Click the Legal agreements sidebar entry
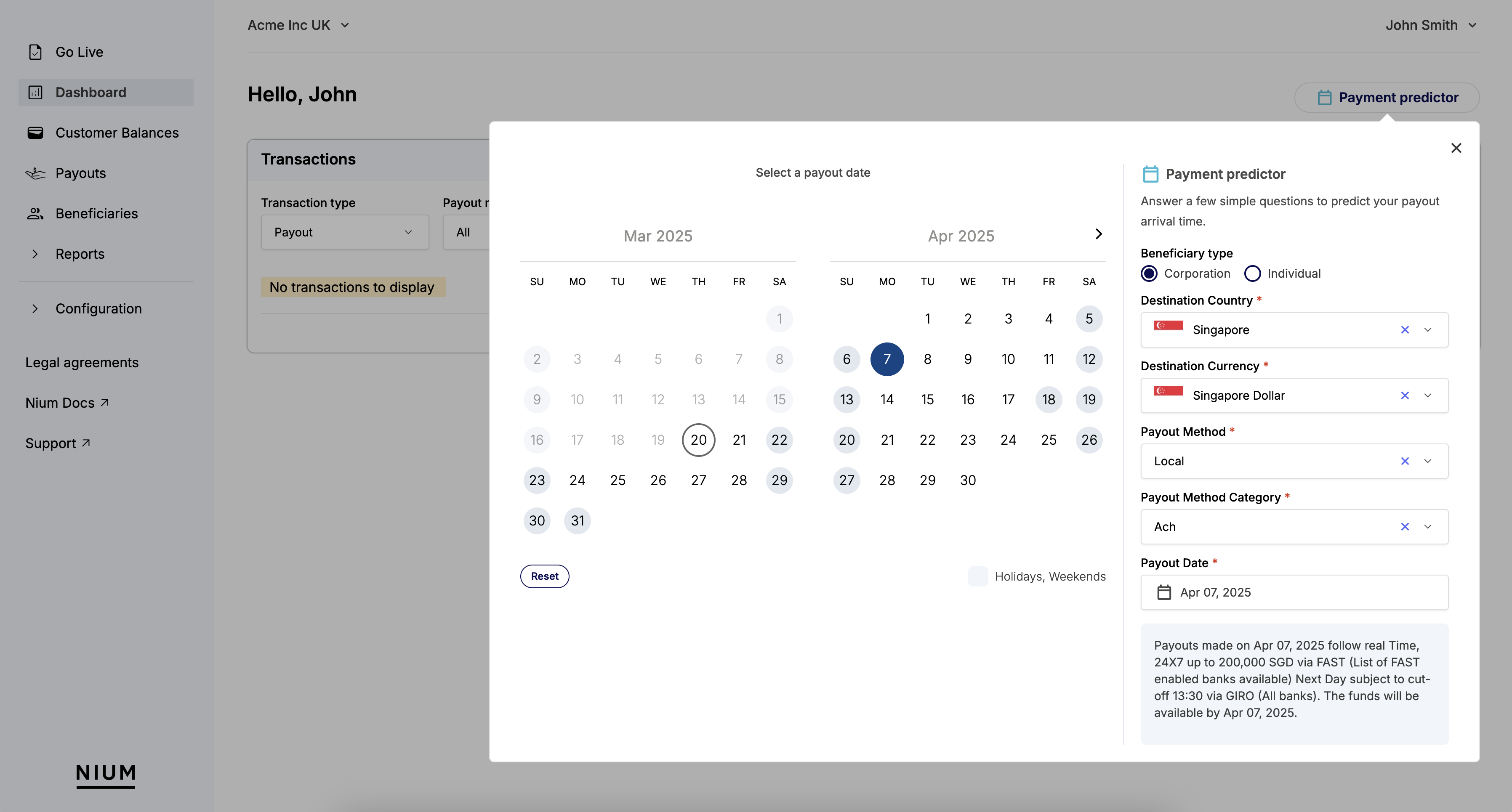 (x=82, y=362)
